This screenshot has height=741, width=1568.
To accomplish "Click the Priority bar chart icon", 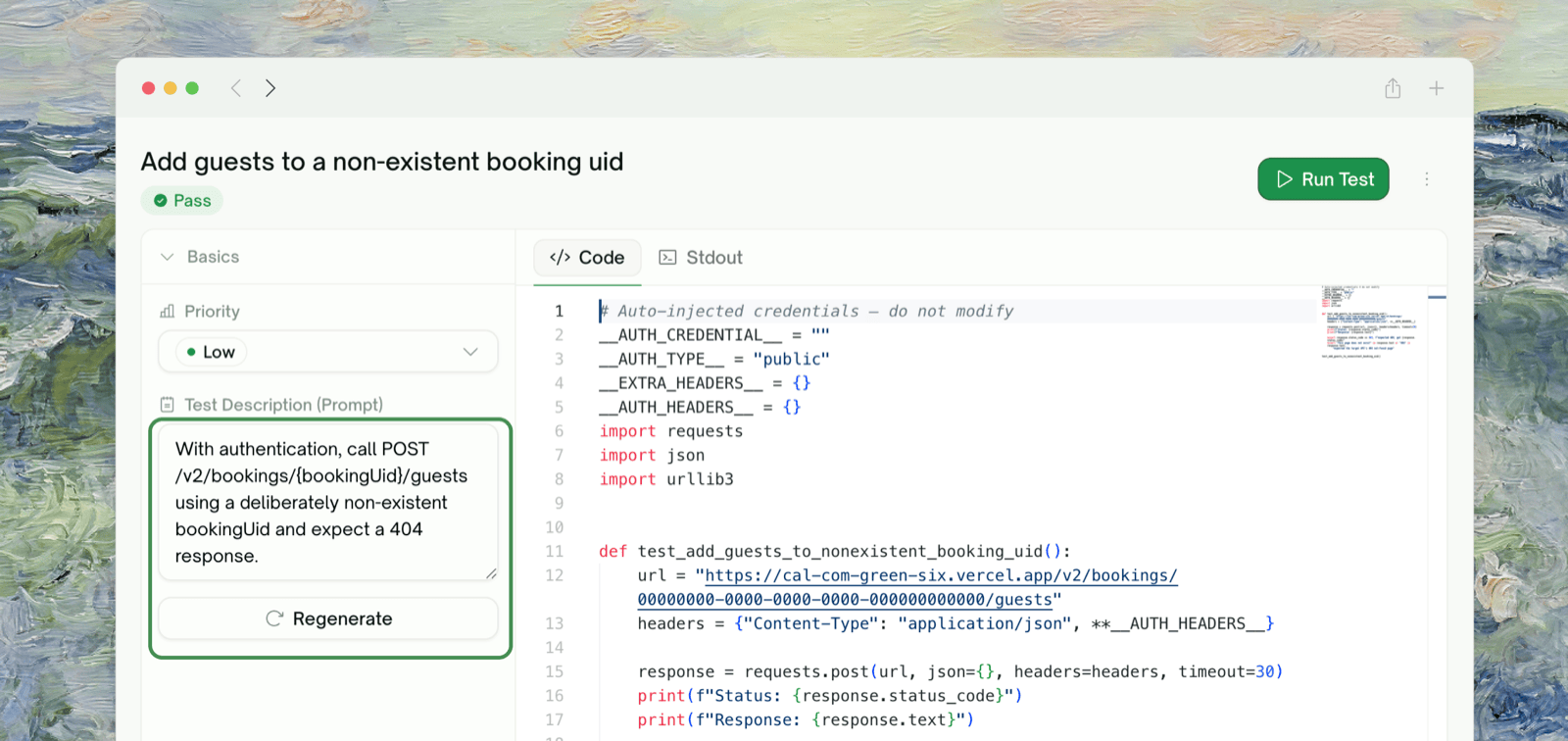I will click(x=168, y=311).
